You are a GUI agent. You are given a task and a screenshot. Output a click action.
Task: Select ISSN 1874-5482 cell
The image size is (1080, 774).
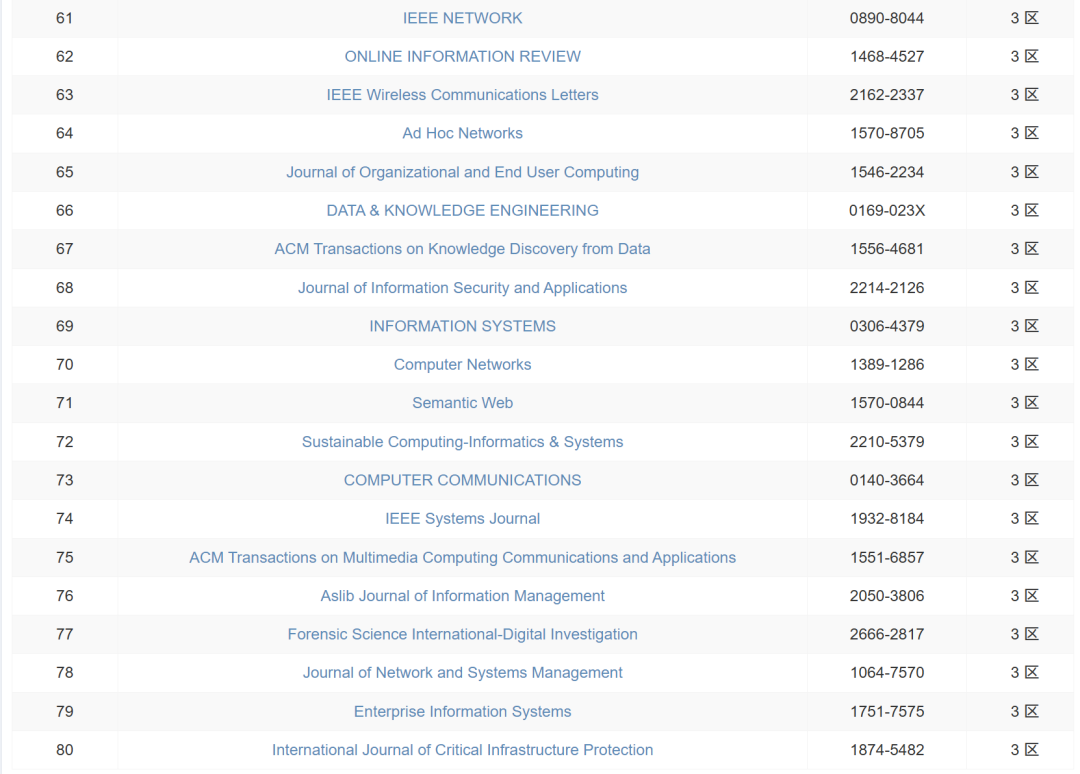pyautogui.click(x=886, y=750)
